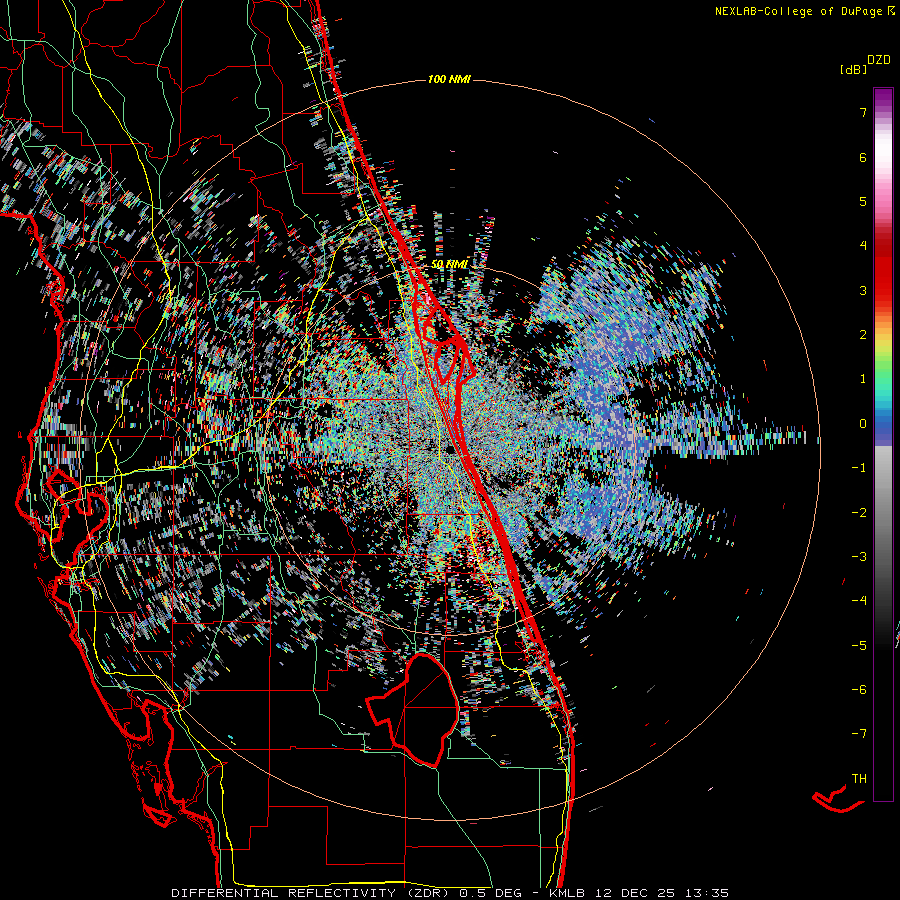The width and height of the screenshot is (900, 900).
Task: Click the 6 value on the color scale
Action: (x=863, y=157)
